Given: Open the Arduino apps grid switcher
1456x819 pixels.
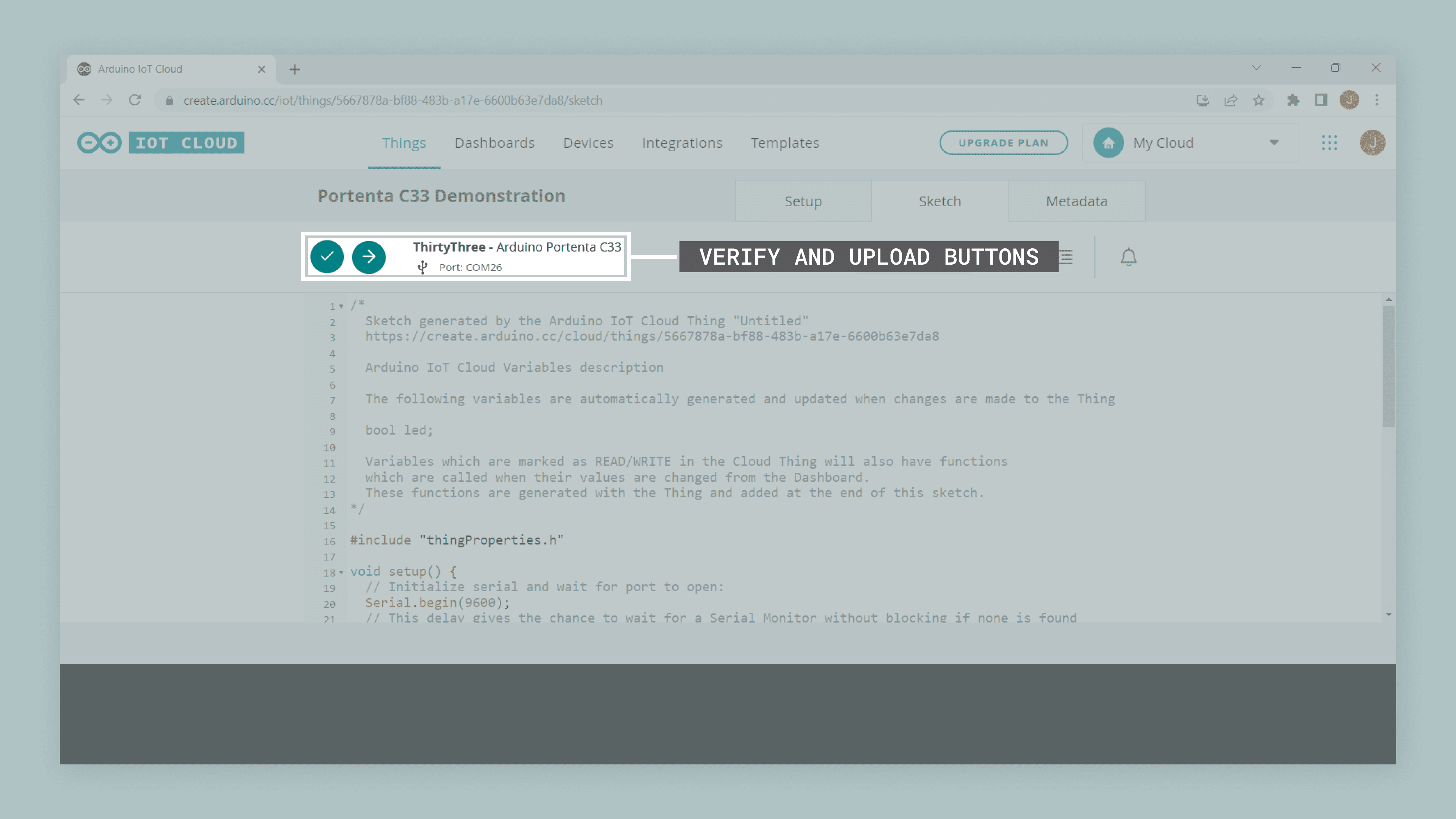Looking at the screenshot, I should point(1329,143).
